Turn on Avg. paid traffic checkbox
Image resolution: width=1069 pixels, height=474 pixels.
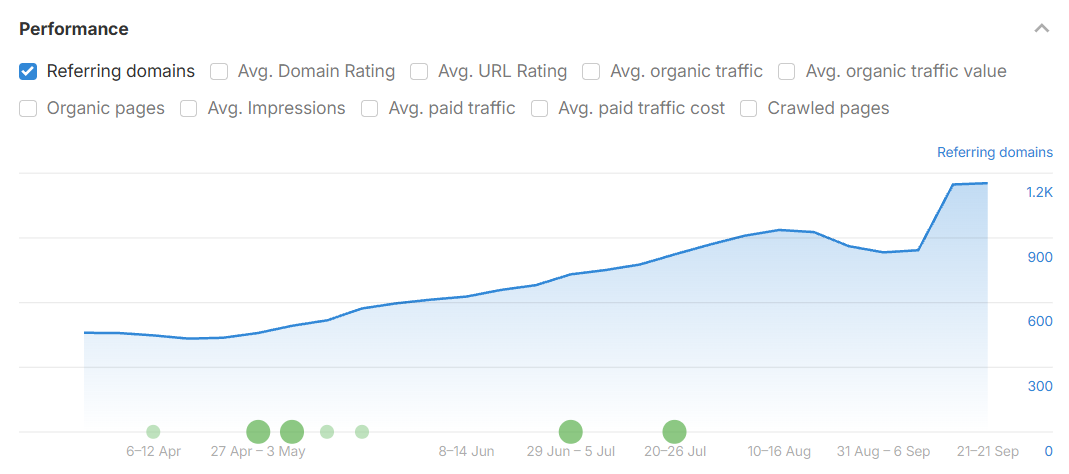click(x=370, y=108)
